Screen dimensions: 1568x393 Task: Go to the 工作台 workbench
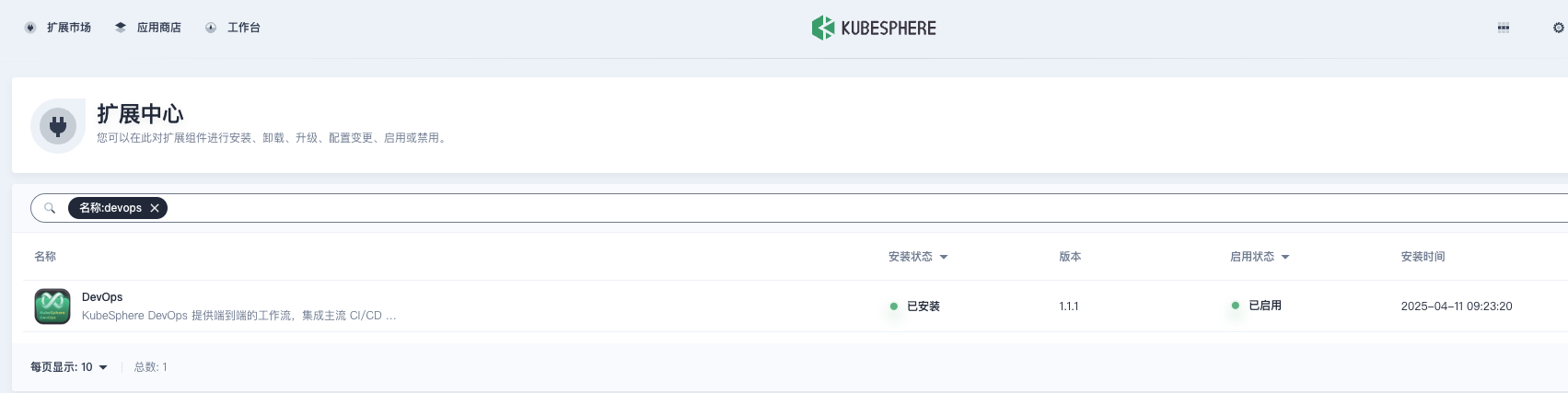233,28
